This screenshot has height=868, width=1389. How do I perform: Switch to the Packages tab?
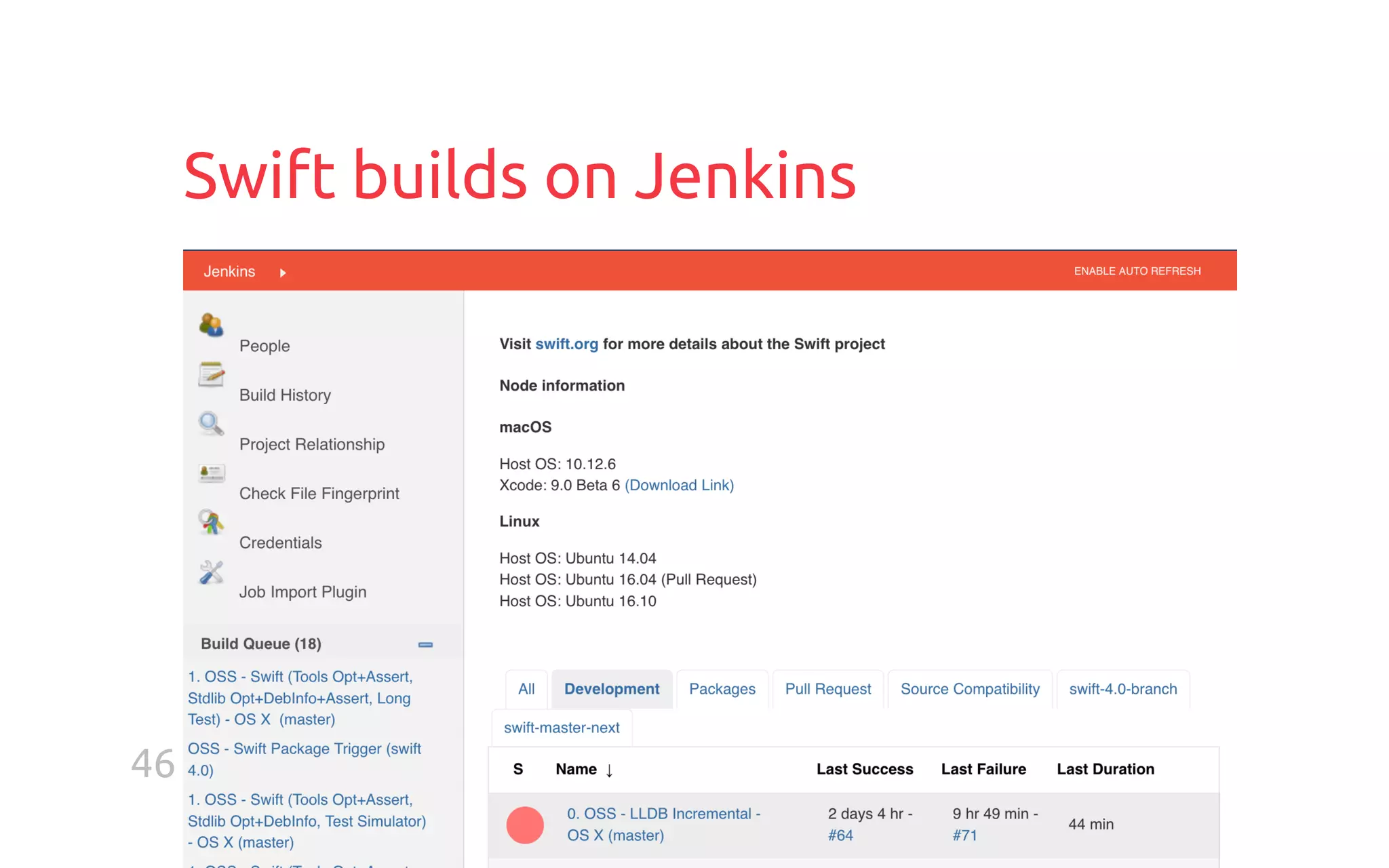[722, 689]
